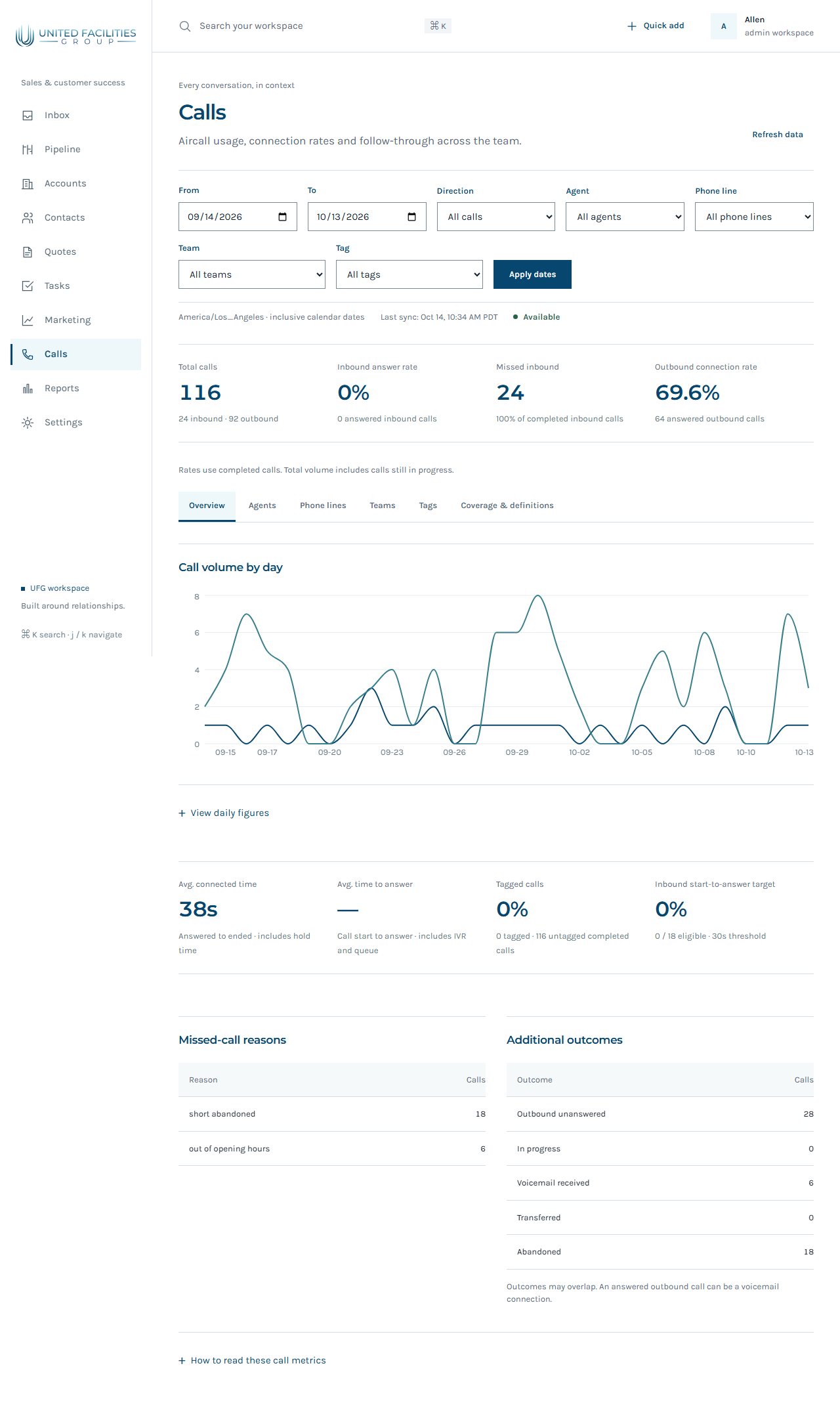
Task: Click the To date field
Action: pyautogui.click(x=367, y=217)
